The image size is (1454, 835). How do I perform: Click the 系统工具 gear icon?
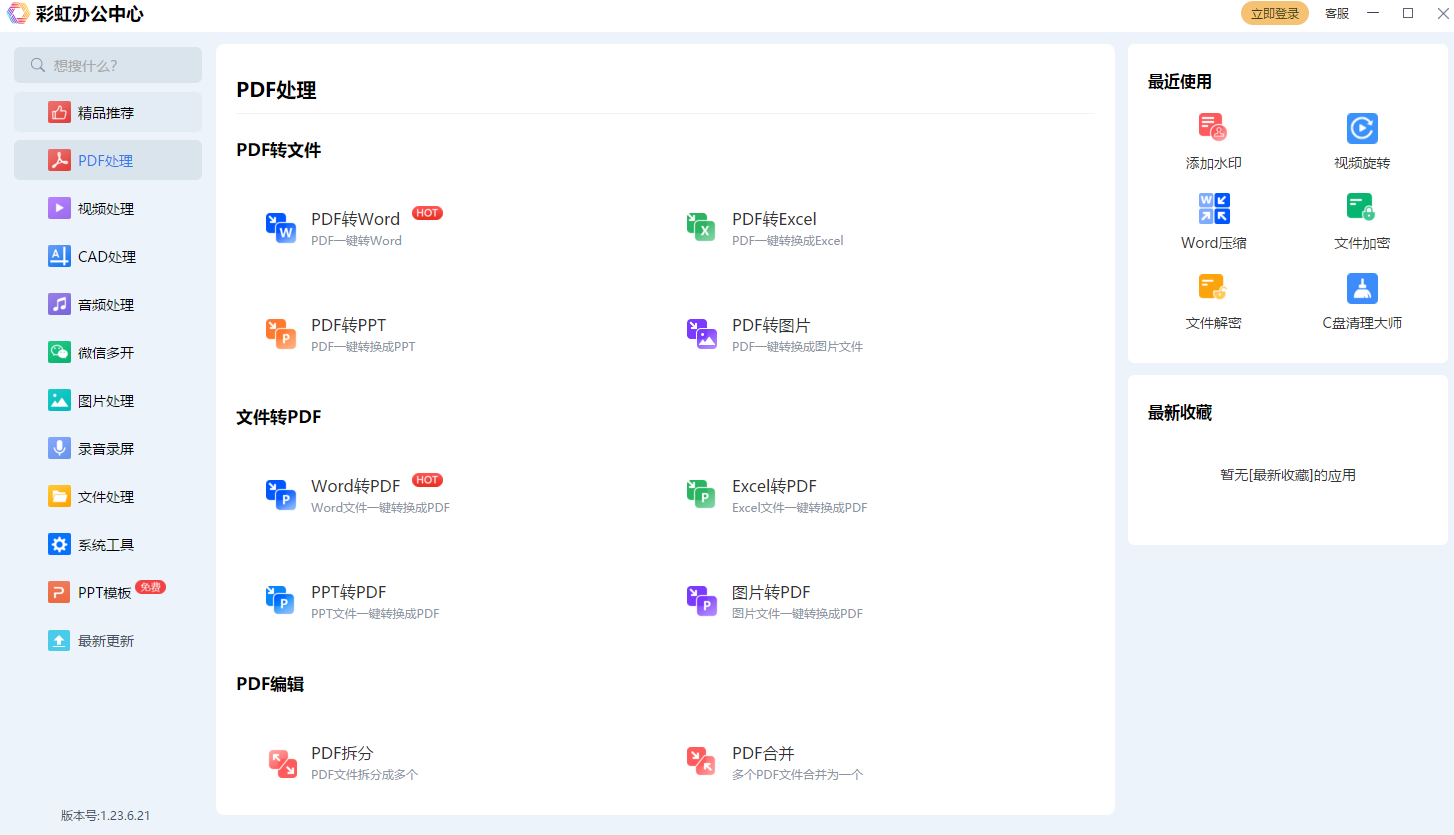point(59,545)
